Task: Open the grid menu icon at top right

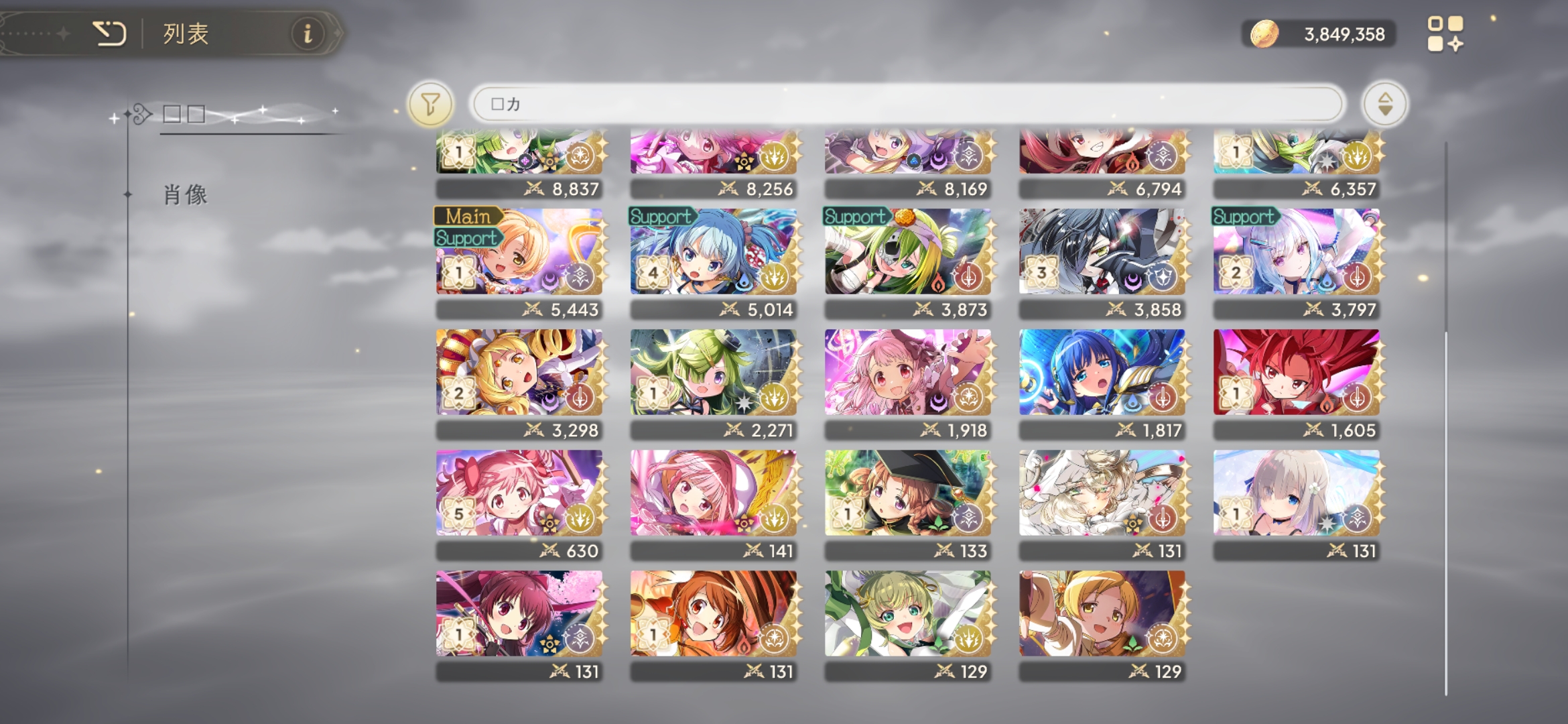Action: point(1445,34)
